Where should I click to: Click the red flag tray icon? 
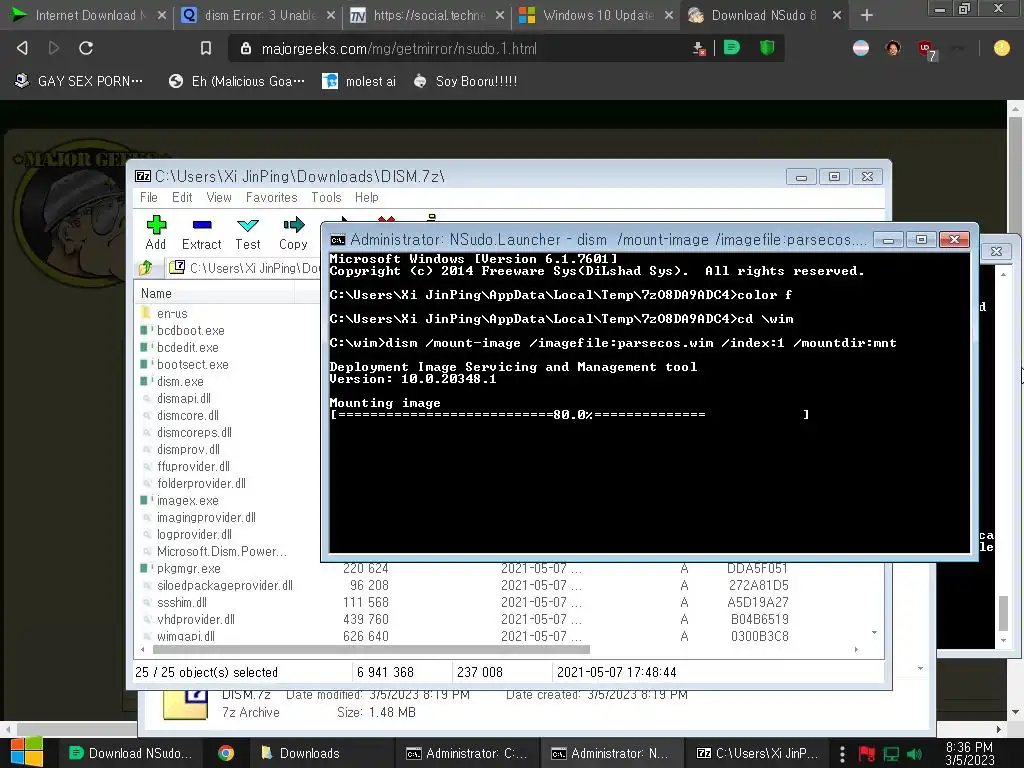(x=867, y=754)
